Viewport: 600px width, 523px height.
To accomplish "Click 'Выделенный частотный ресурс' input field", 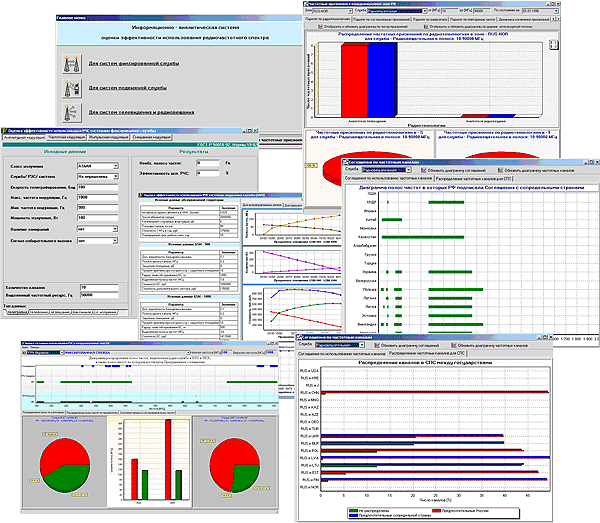I will (x=99, y=295).
